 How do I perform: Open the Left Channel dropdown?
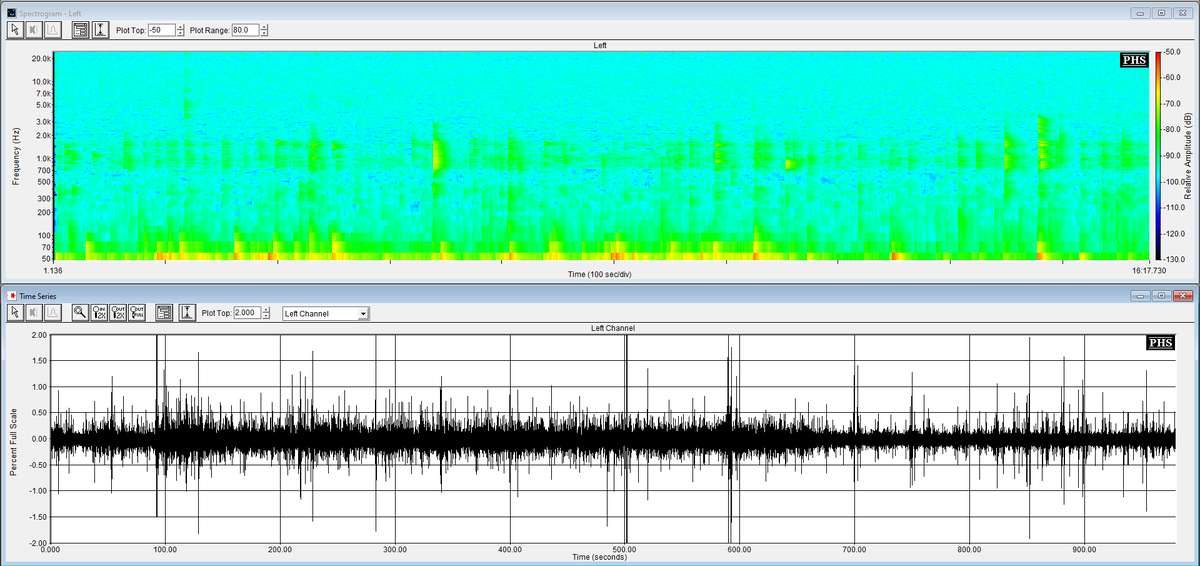click(363, 314)
